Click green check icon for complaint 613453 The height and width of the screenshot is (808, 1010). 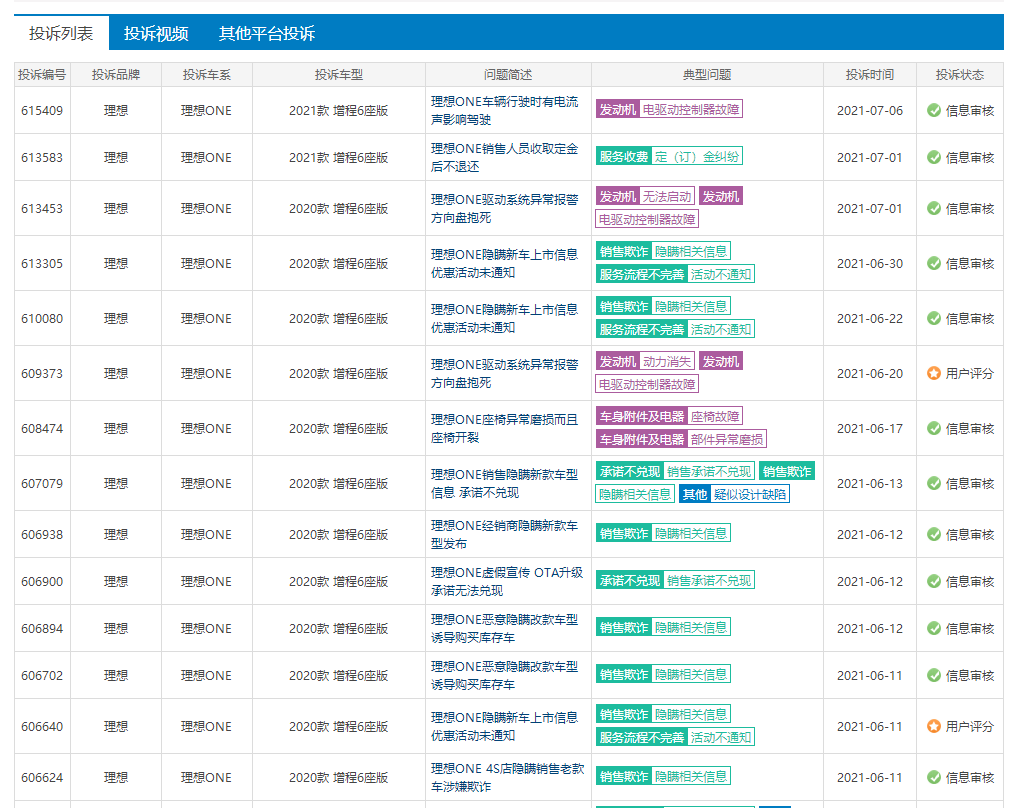(933, 208)
